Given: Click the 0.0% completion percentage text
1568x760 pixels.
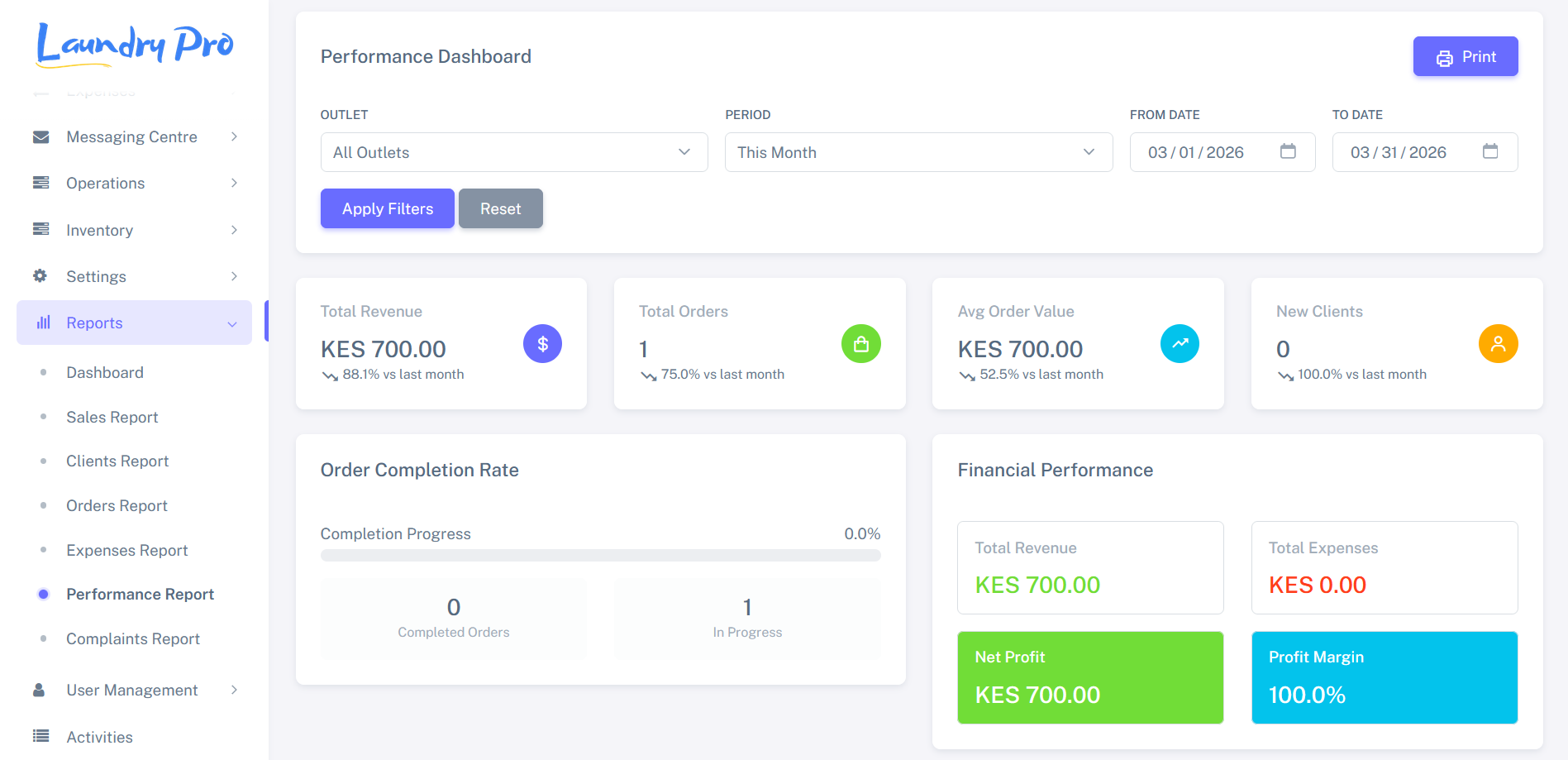Looking at the screenshot, I should (x=862, y=533).
